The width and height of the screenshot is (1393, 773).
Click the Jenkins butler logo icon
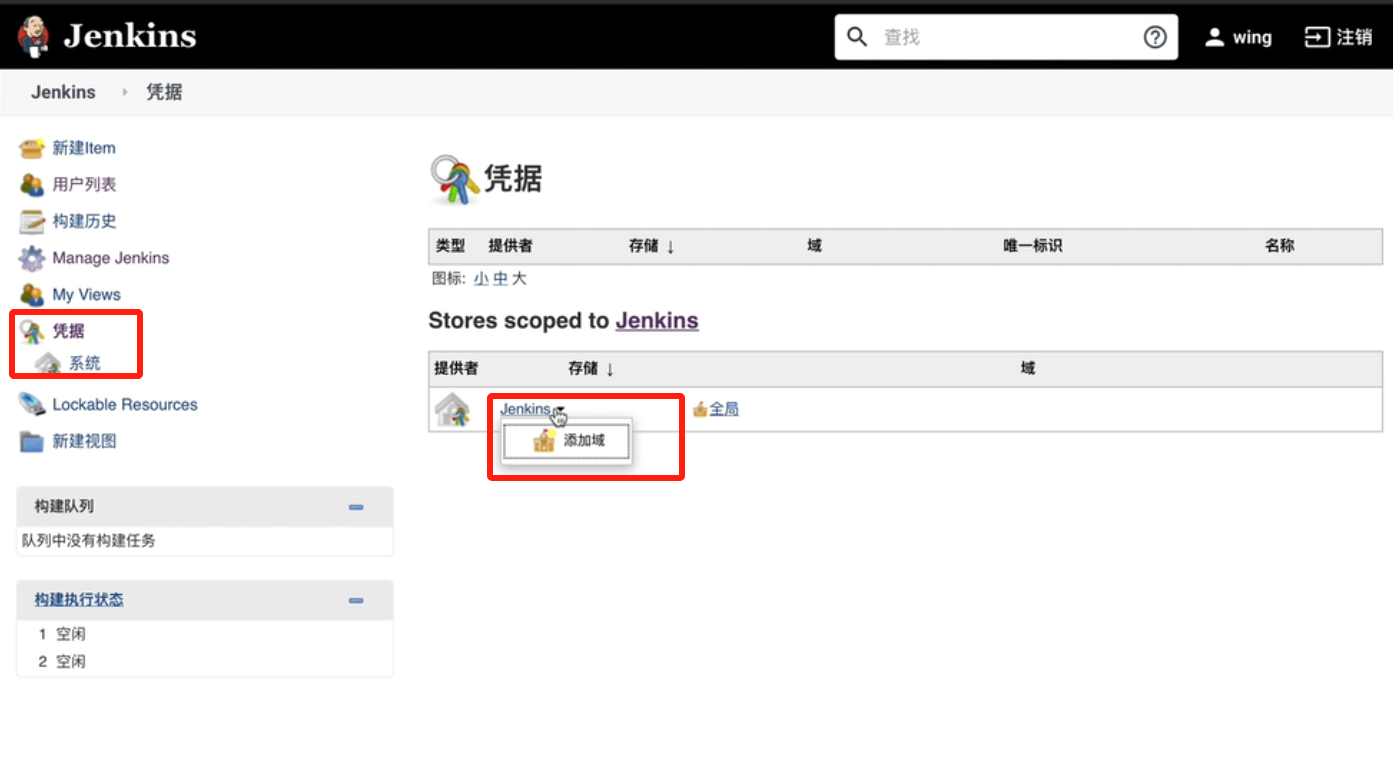coord(33,37)
